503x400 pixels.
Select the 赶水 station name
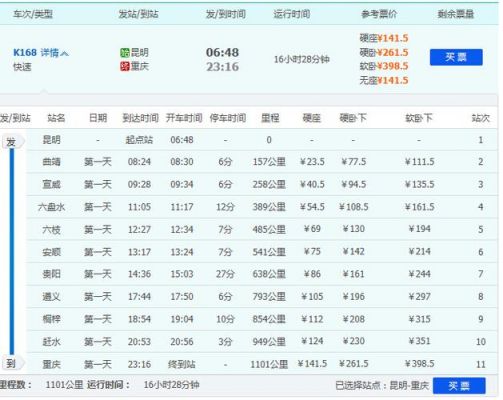pyautogui.click(x=52, y=341)
